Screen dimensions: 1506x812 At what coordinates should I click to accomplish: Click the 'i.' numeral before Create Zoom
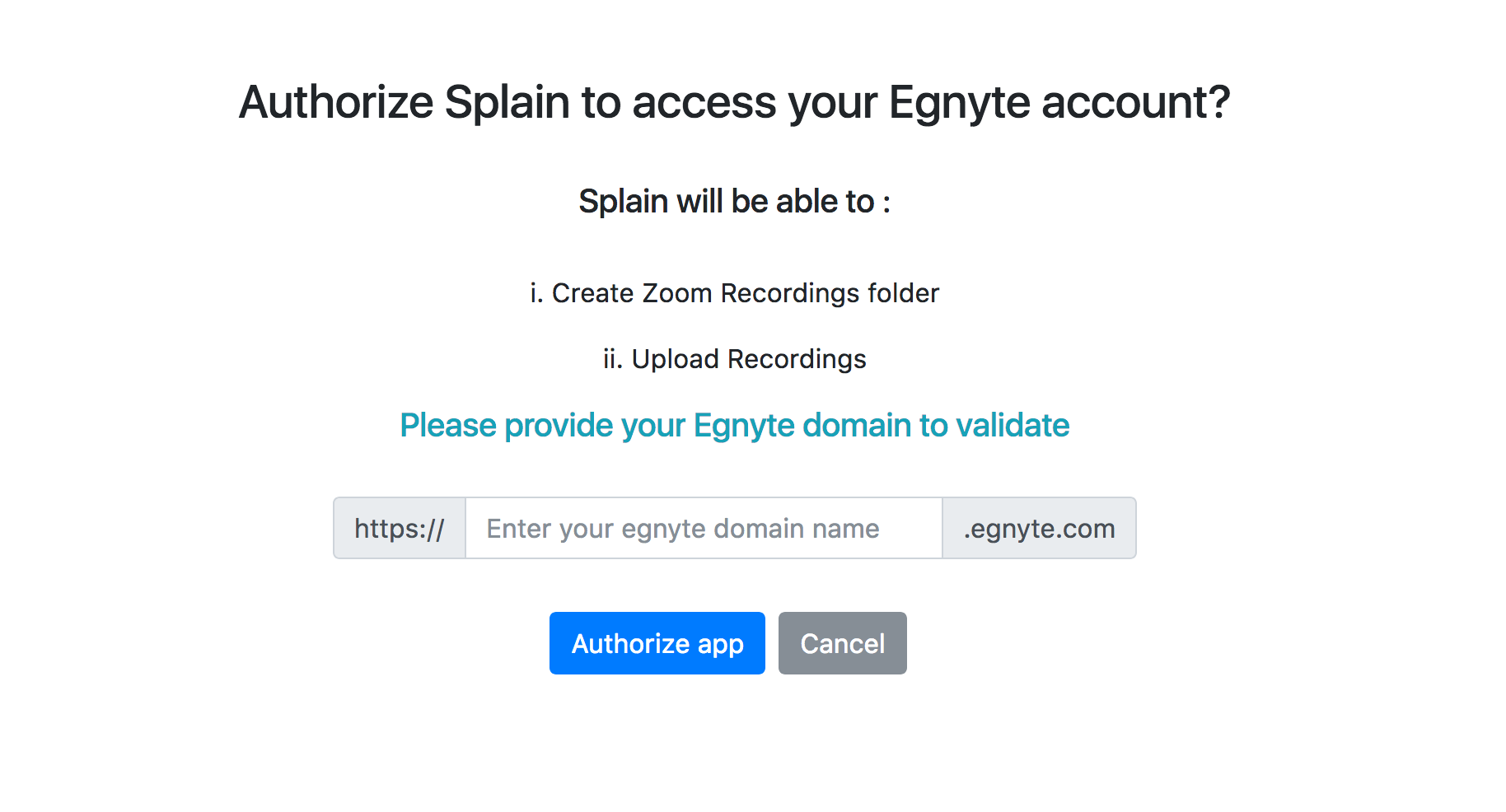[x=536, y=293]
